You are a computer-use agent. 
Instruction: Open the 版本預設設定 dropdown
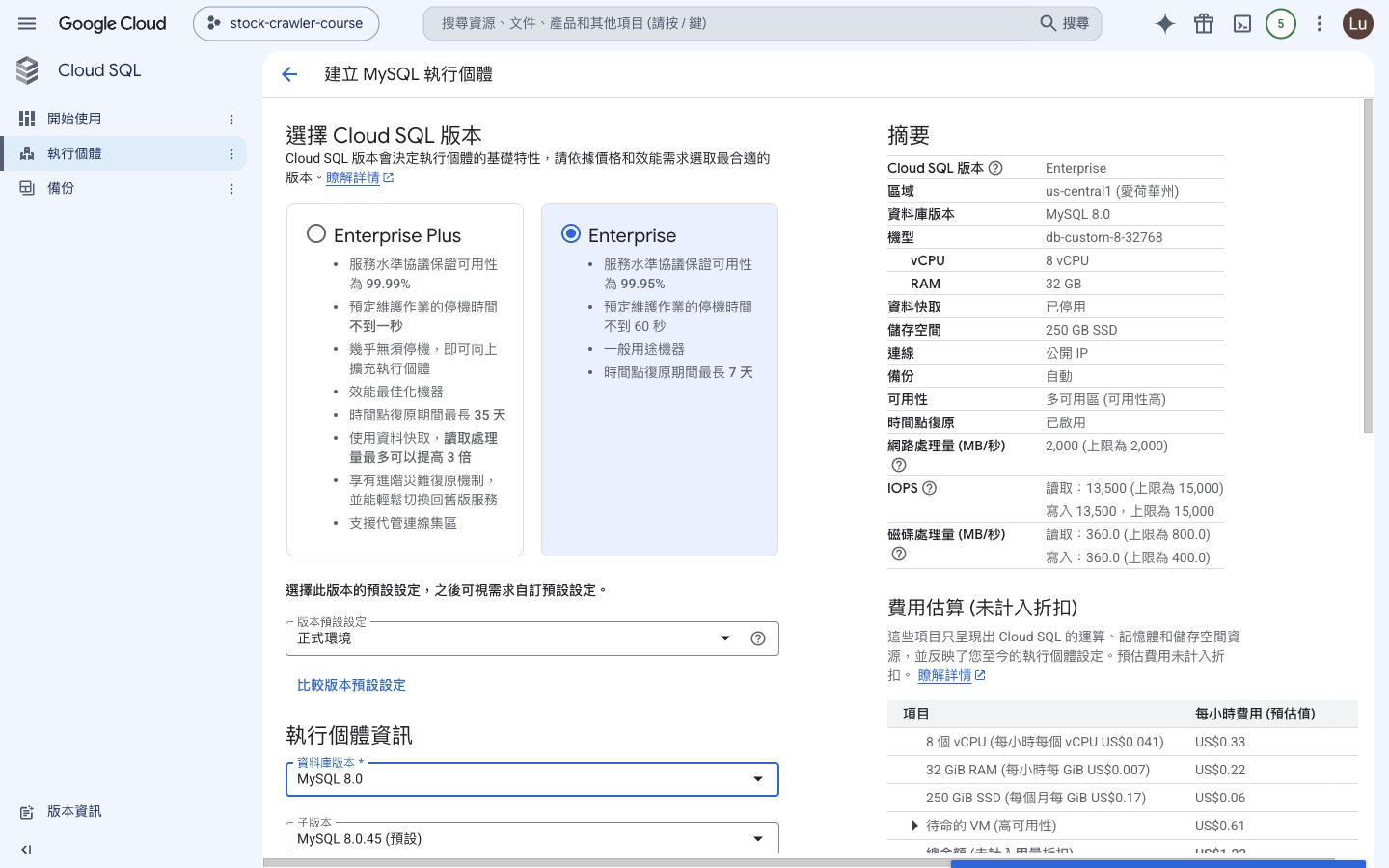(532, 638)
